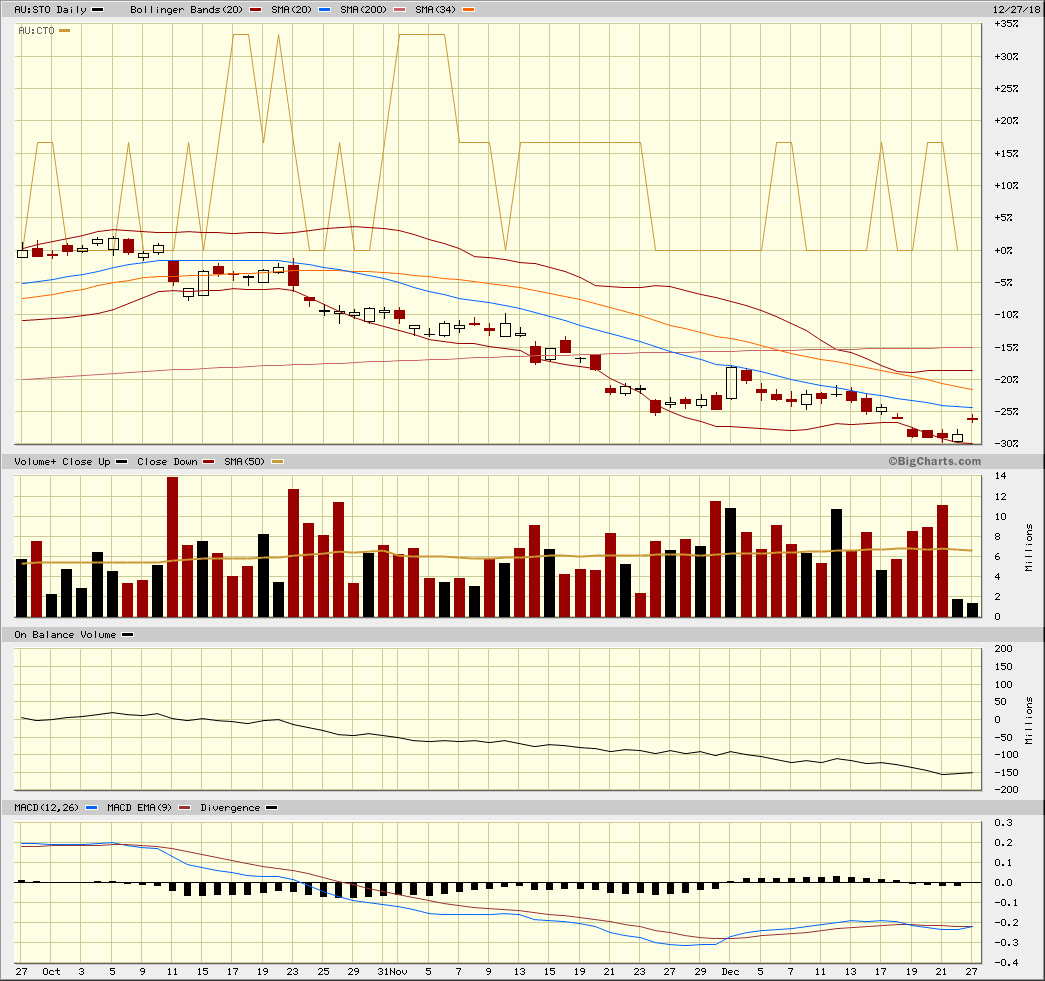
Task: Click the blue SMA(20) legend swatch
Action: click(x=325, y=10)
